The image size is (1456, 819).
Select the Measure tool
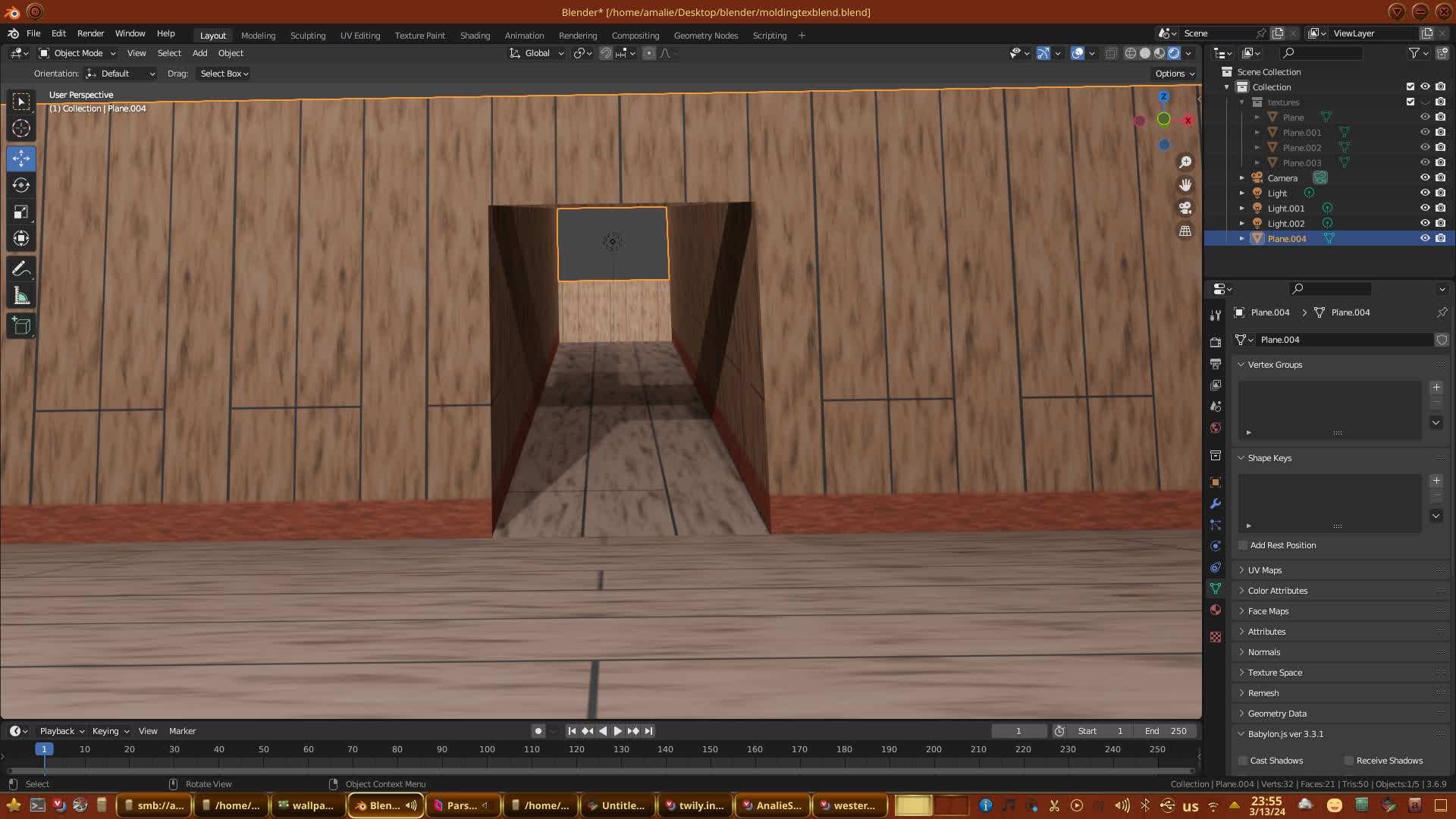coord(21,297)
